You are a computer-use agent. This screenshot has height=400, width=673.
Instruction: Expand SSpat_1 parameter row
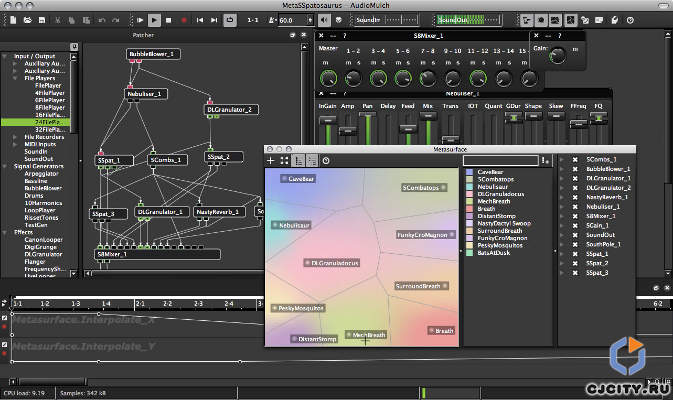[x=562, y=254]
